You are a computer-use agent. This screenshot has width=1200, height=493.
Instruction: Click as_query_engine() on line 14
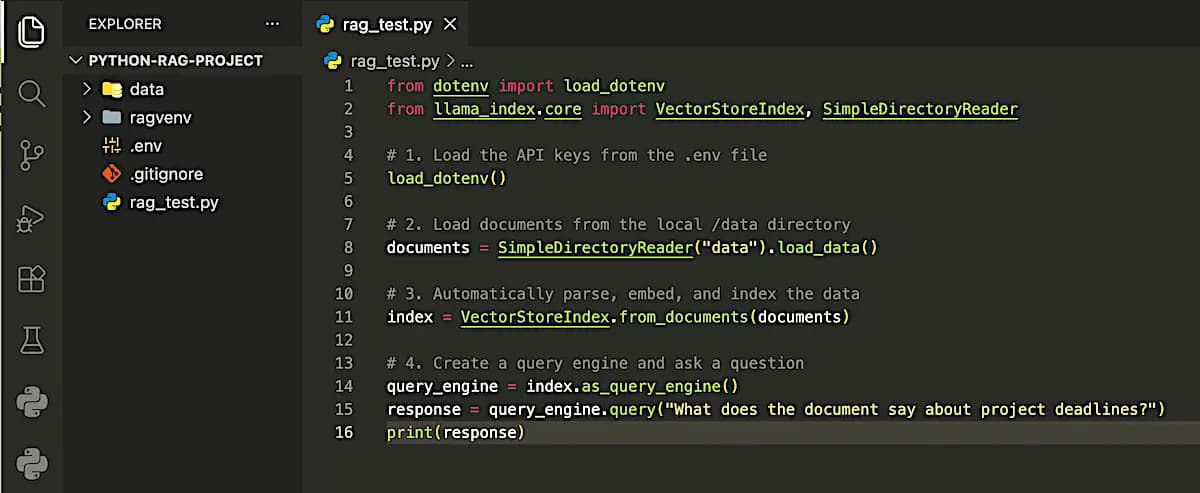660,386
